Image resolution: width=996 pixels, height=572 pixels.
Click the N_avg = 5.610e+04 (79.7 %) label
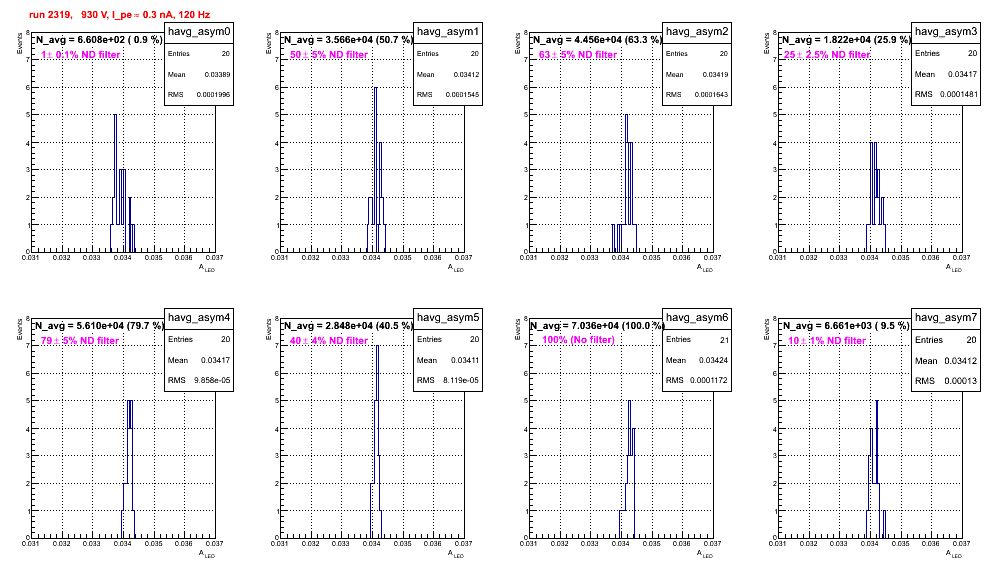(x=98, y=325)
